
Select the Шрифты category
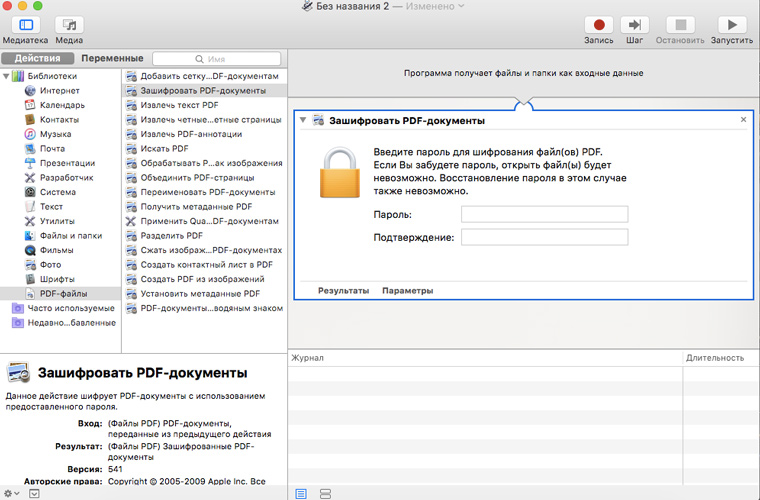[x=57, y=280]
